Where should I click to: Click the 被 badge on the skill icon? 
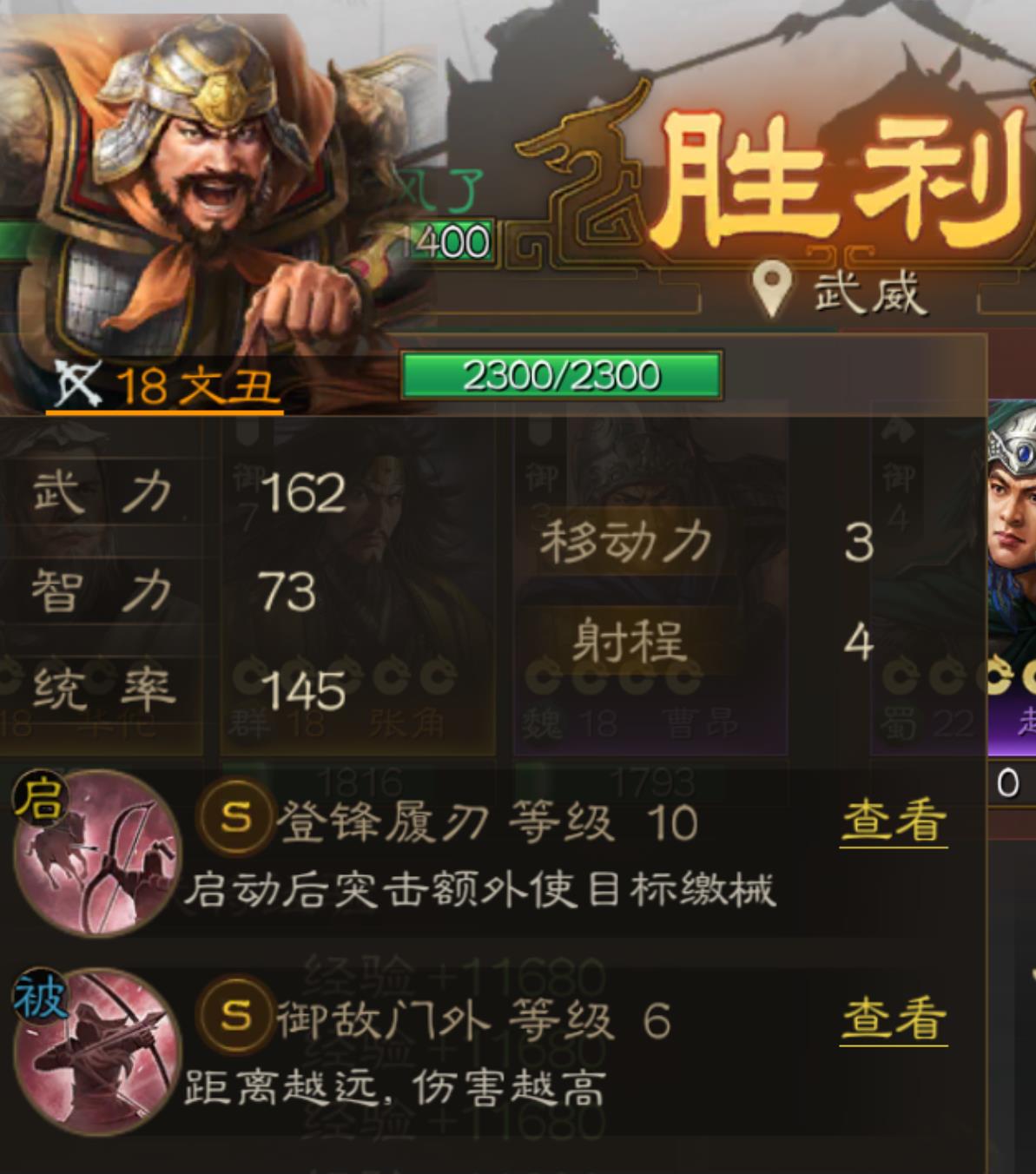[x=39, y=997]
